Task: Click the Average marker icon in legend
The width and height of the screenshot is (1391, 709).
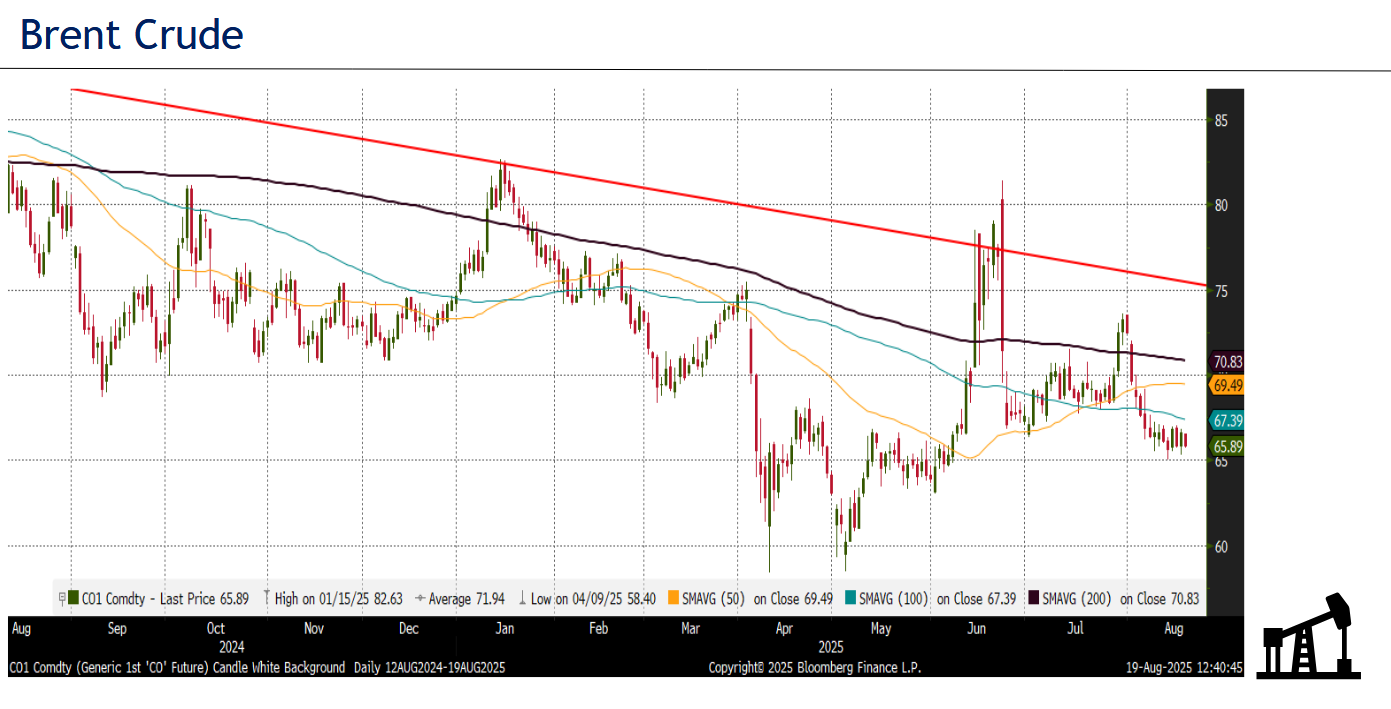Action: [x=419, y=598]
